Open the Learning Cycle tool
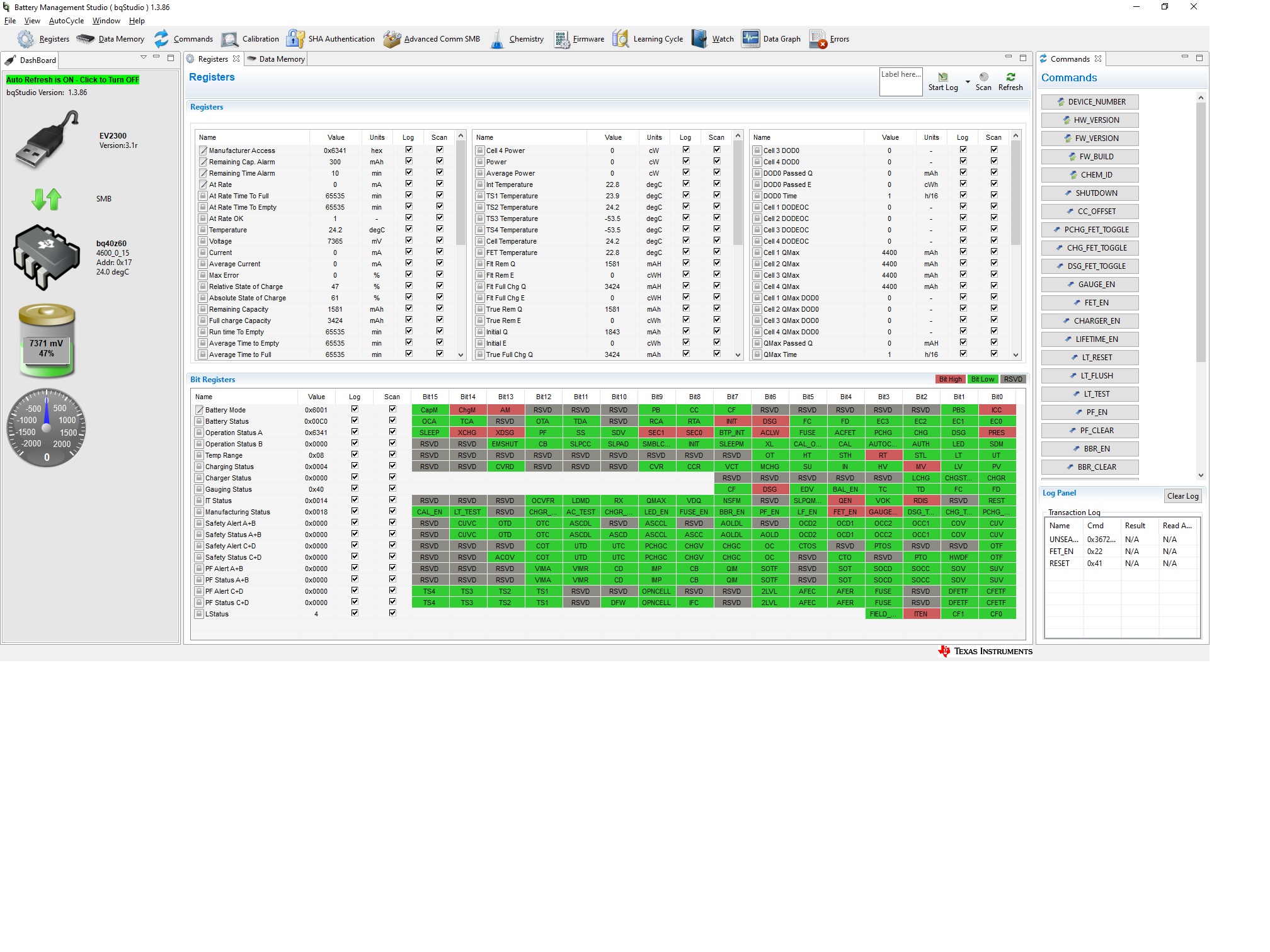 [x=648, y=39]
